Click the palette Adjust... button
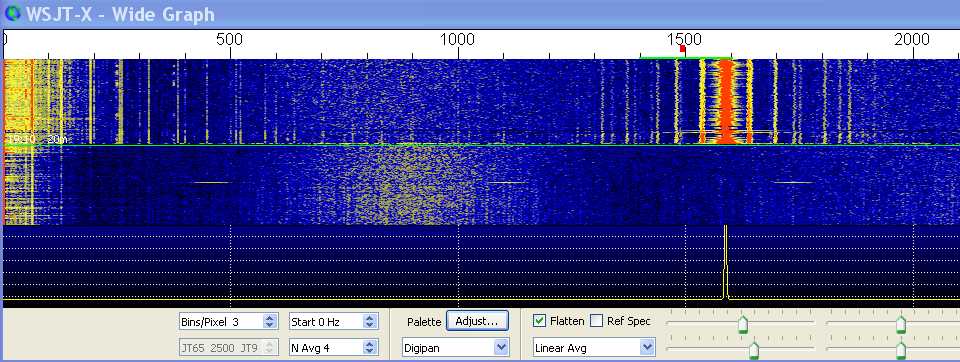Viewport: 960px width, 362px height. pos(478,321)
